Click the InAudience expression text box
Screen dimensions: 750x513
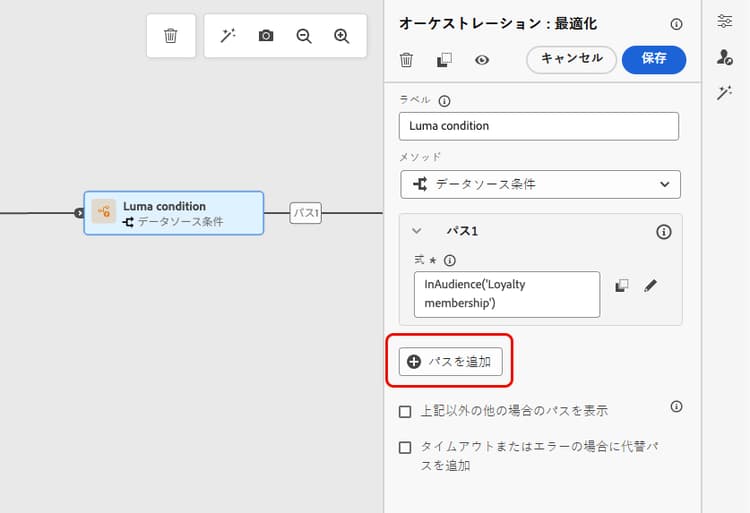coord(507,295)
